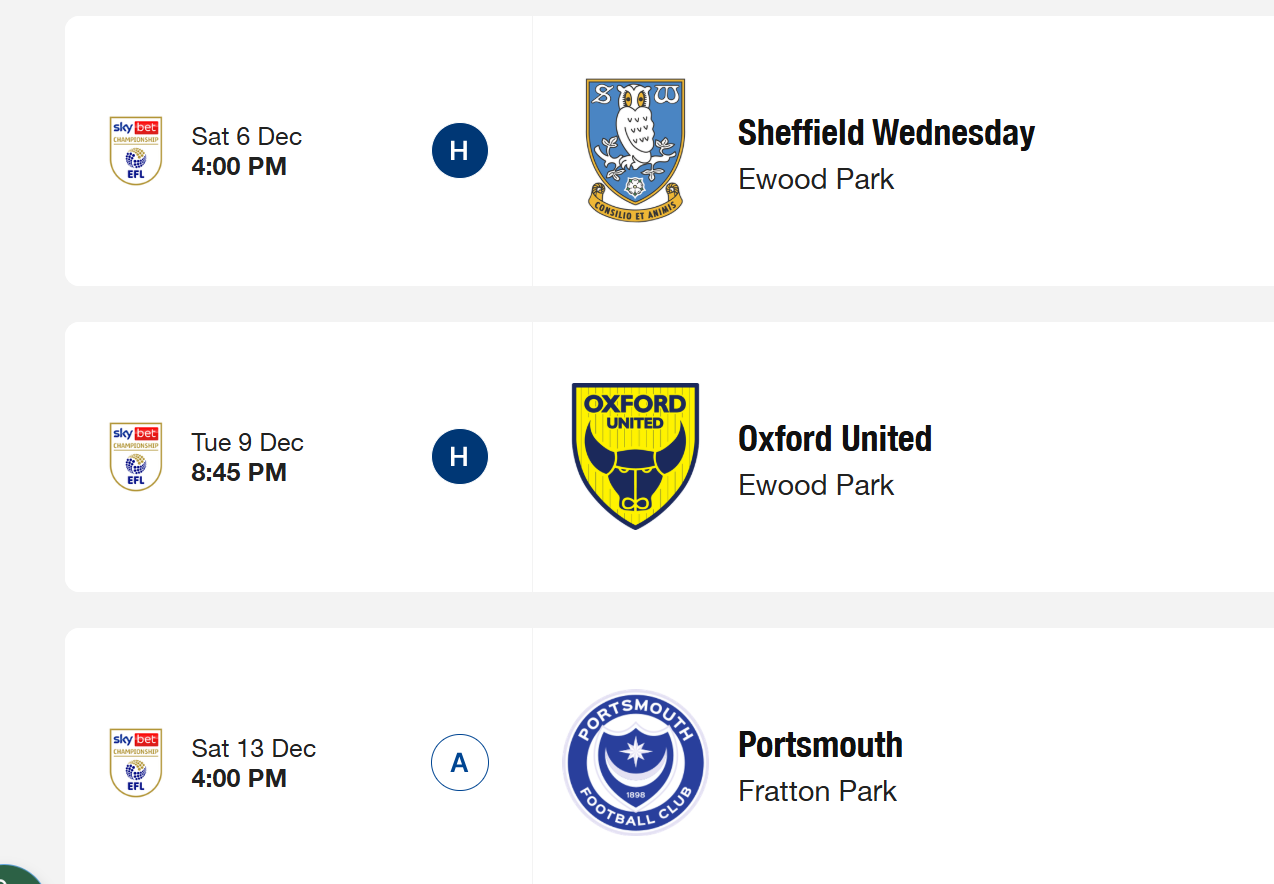Select the Sat 6 Dec date
1274x884 pixels.
(x=246, y=137)
